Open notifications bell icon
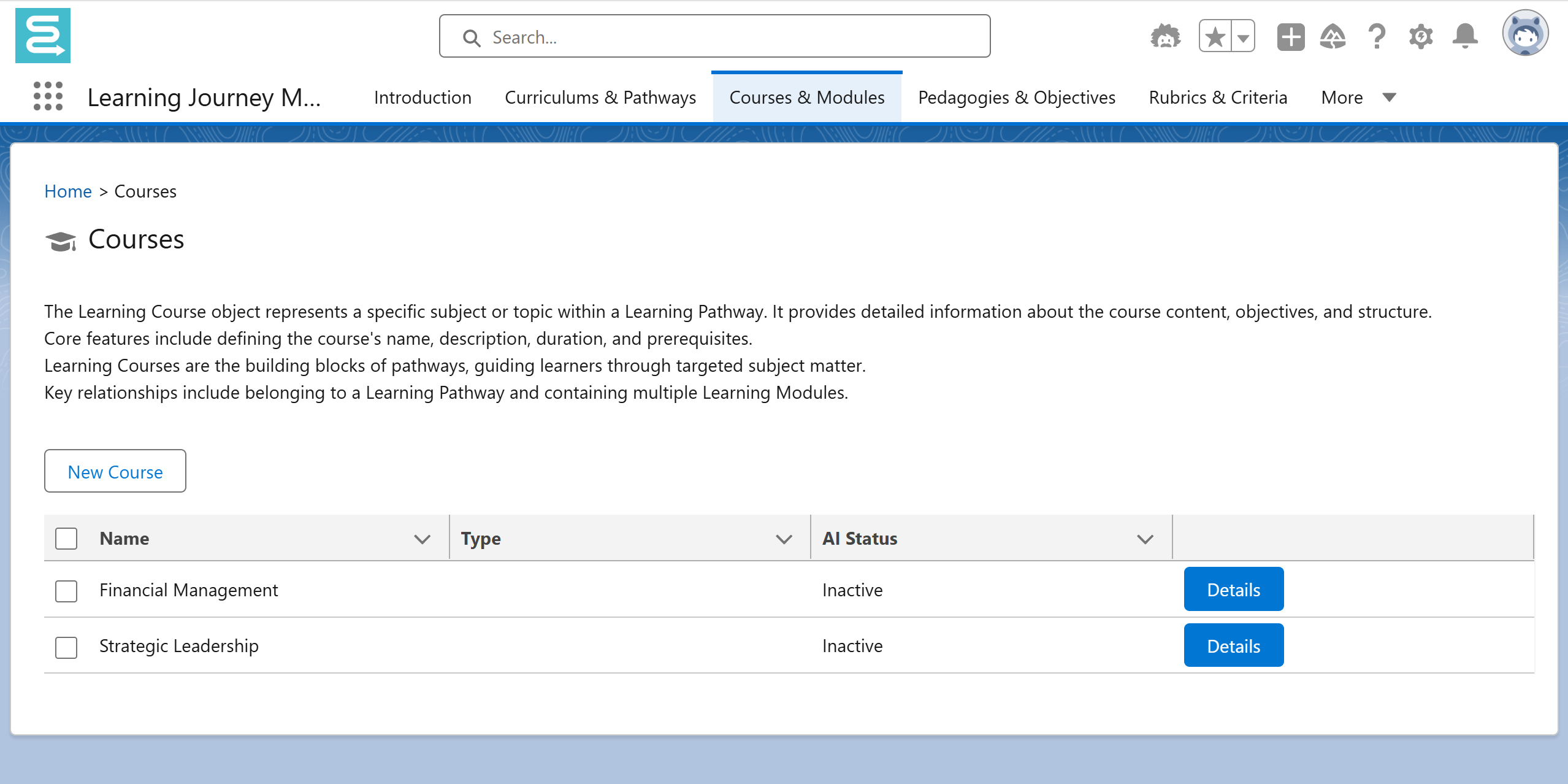 coord(1465,37)
